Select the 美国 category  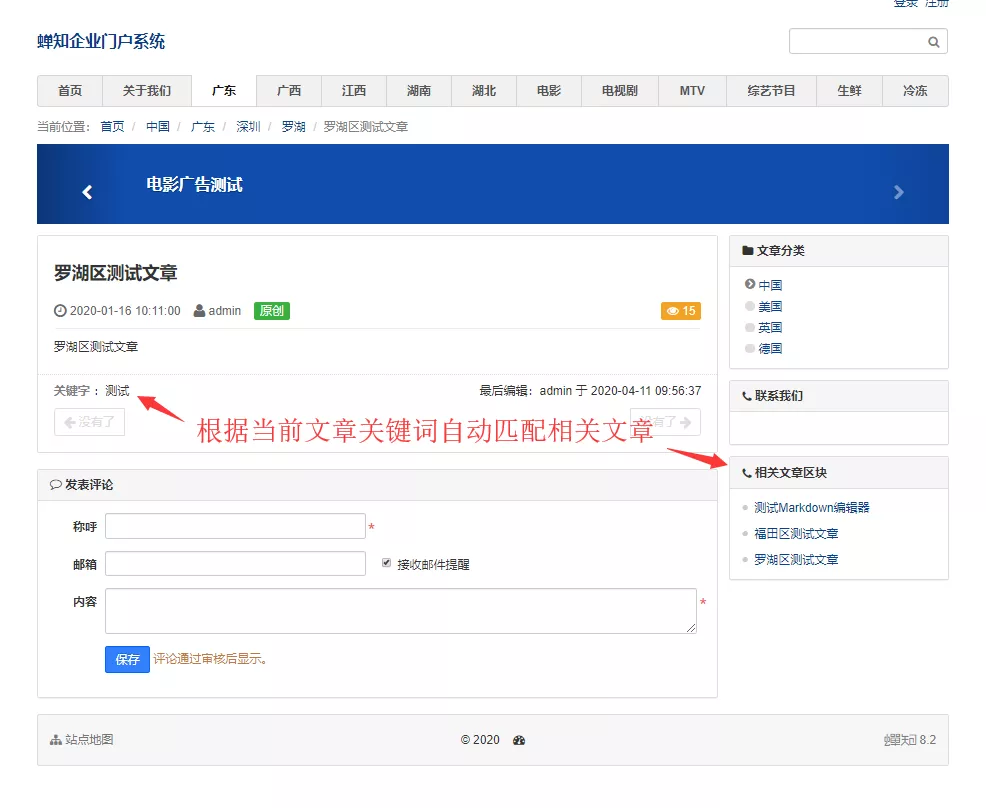pos(769,306)
